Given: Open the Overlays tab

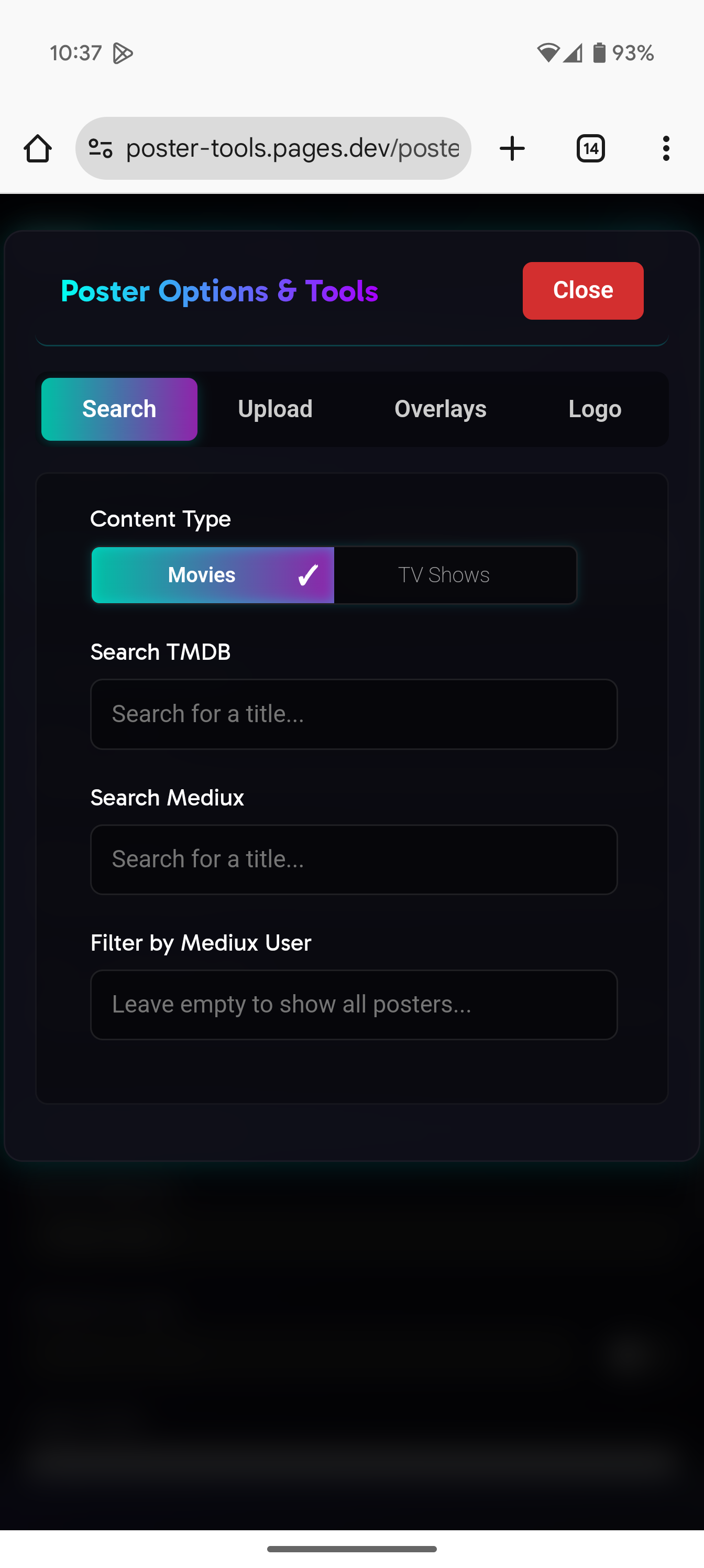Looking at the screenshot, I should point(440,409).
